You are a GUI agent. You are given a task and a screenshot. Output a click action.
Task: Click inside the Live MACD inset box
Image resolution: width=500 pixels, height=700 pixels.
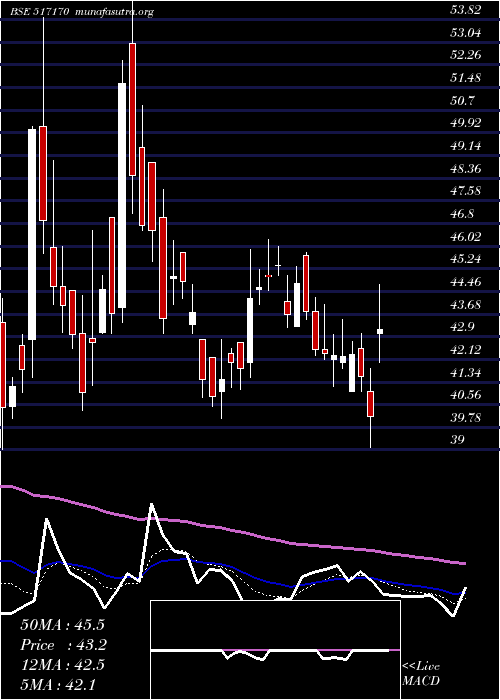(x=275, y=650)
